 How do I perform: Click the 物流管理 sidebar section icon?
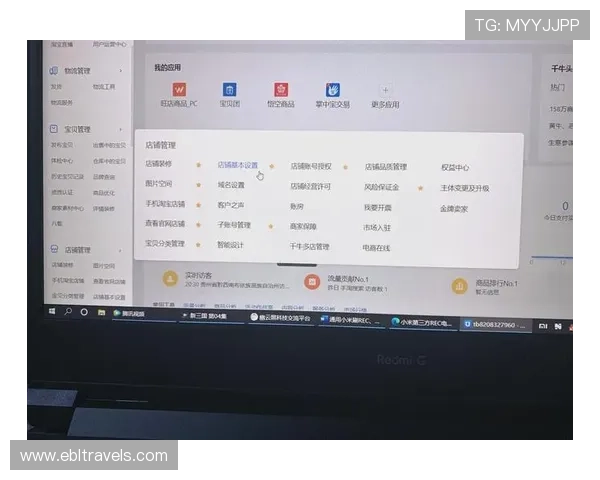(54, 71)
